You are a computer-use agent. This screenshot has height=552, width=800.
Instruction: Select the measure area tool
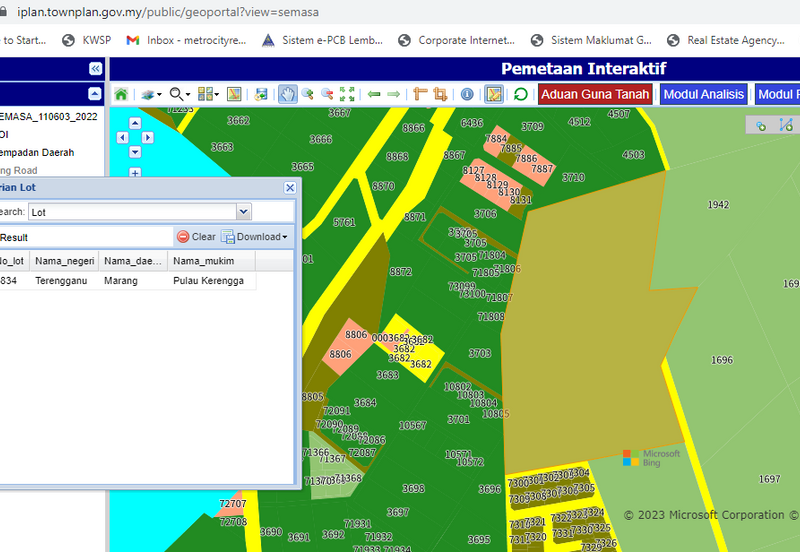point(440,94)
